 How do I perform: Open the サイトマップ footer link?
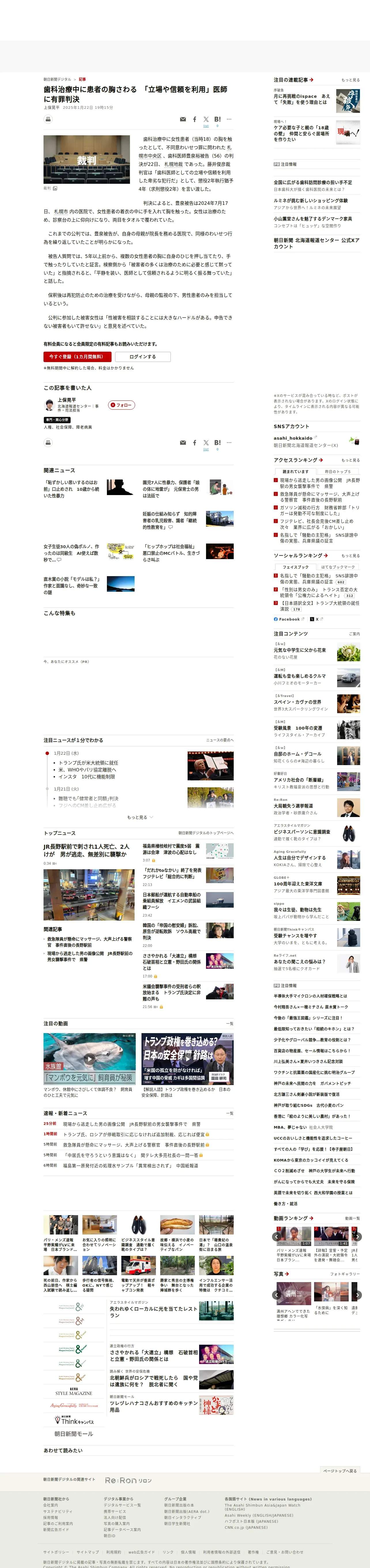[88, 1552]
